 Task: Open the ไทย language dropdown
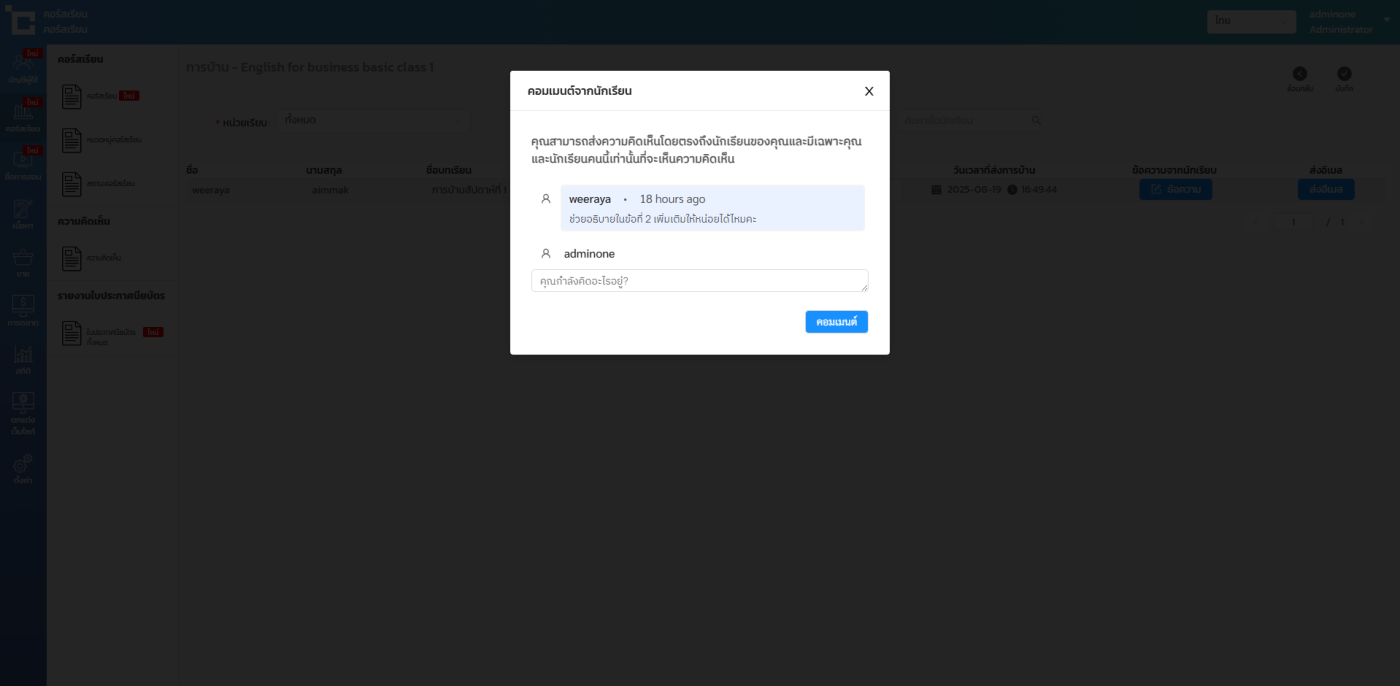[1251, 21]
